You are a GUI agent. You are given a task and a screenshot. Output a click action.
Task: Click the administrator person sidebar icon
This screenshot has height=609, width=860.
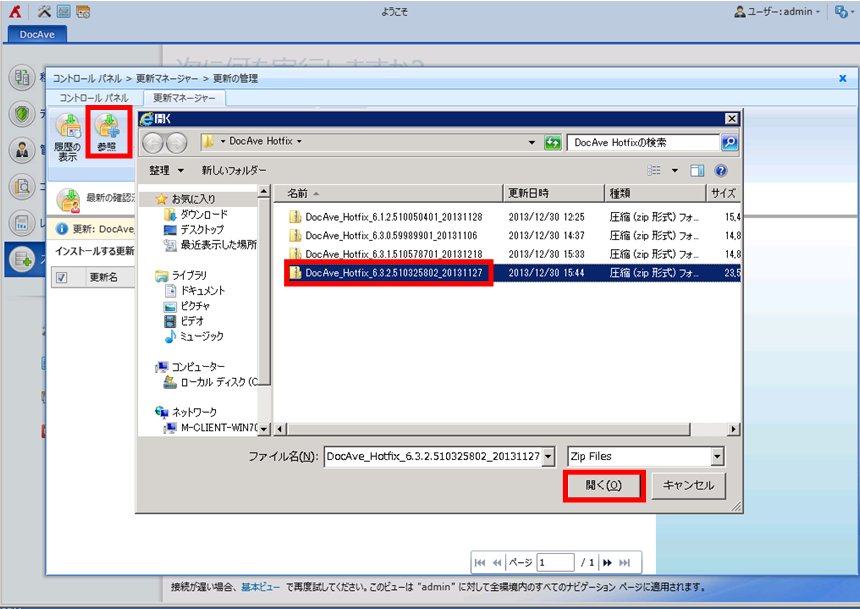click(x=22, y=150)
